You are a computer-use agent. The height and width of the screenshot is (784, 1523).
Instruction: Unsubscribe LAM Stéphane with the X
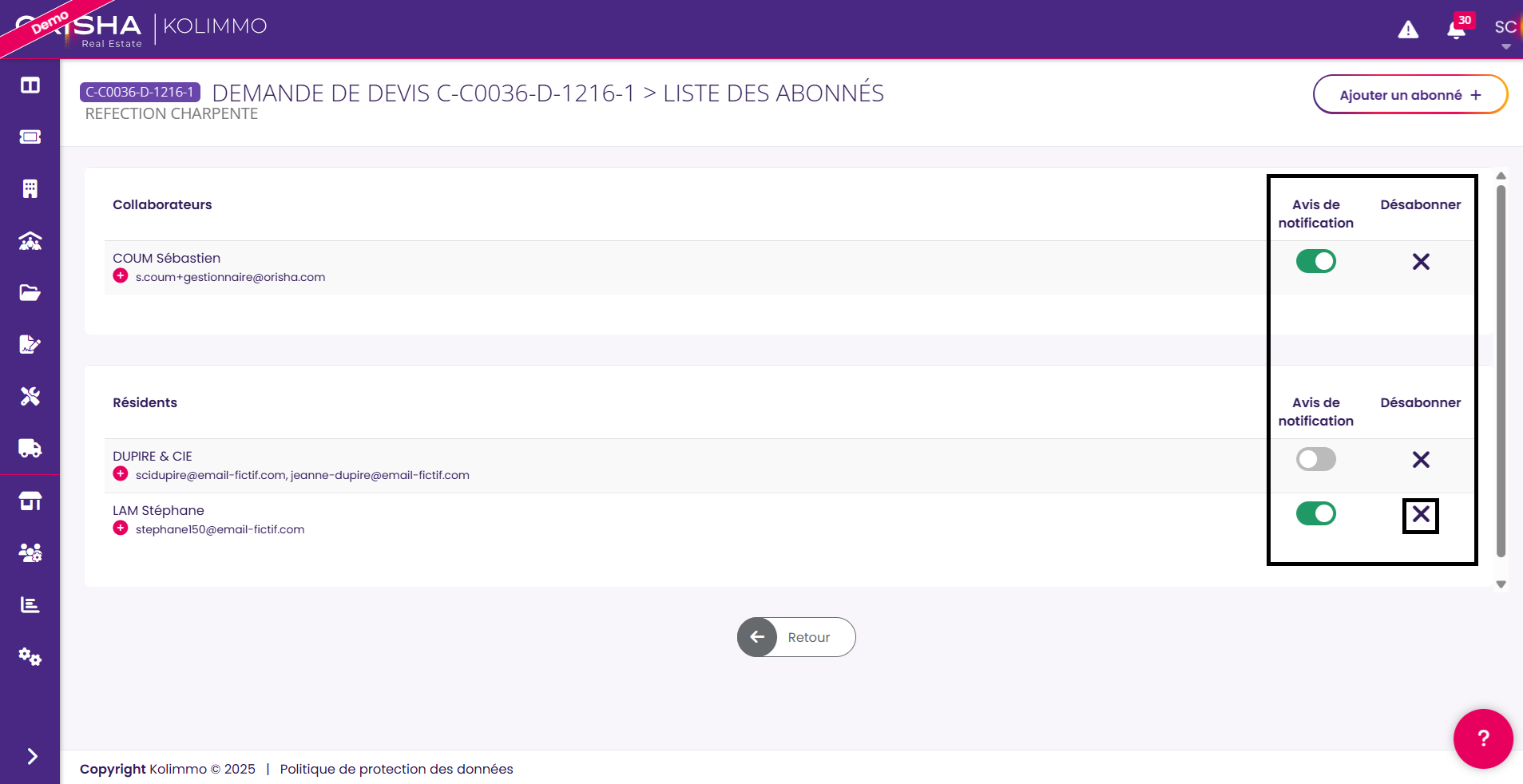click(1421, 515)
